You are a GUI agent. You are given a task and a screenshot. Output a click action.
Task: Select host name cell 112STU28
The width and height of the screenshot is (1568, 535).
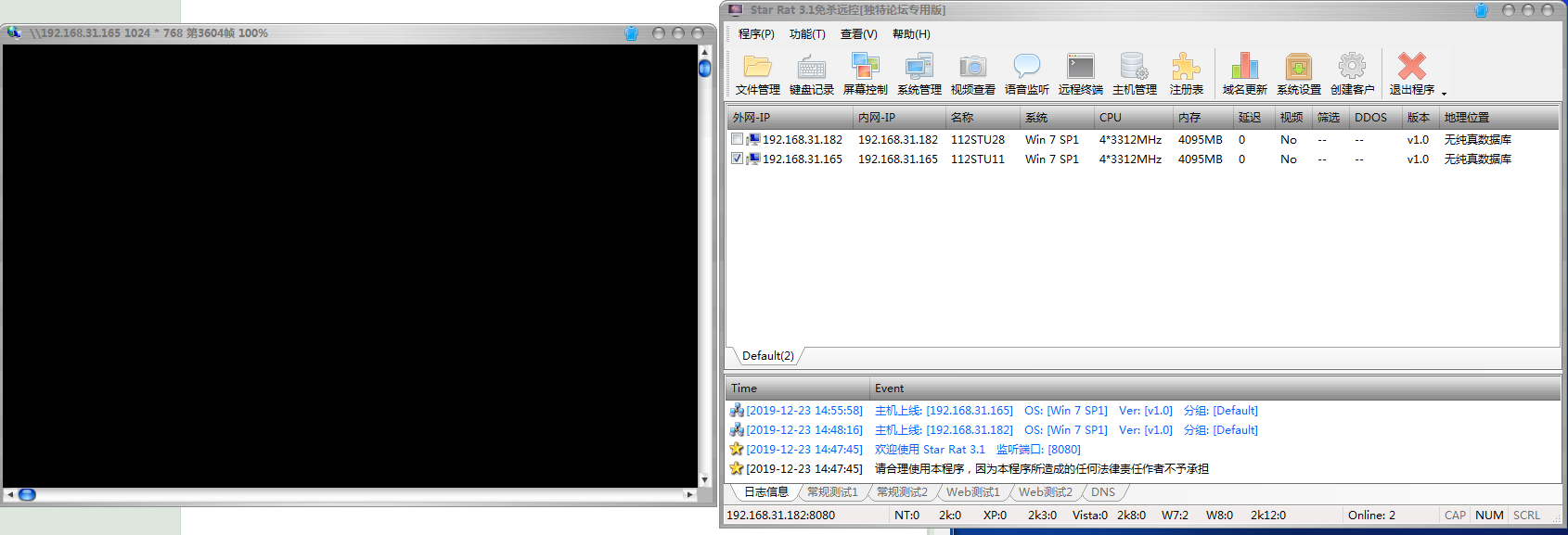tap(978, 140)
